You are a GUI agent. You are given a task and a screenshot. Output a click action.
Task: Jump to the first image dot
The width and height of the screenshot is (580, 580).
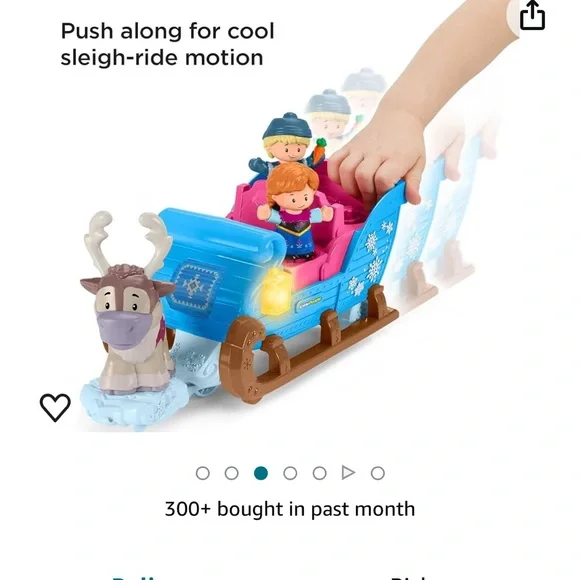tap(203, 473)
